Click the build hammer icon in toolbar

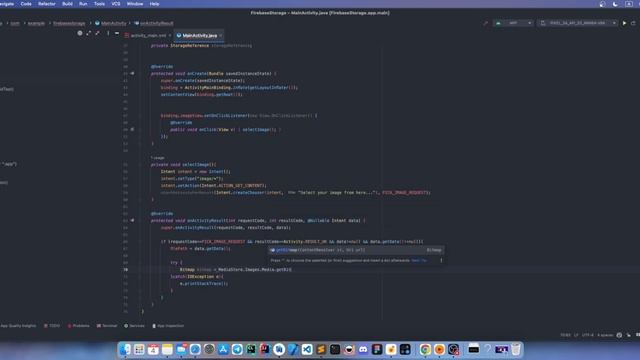click(x=485, y=23)
